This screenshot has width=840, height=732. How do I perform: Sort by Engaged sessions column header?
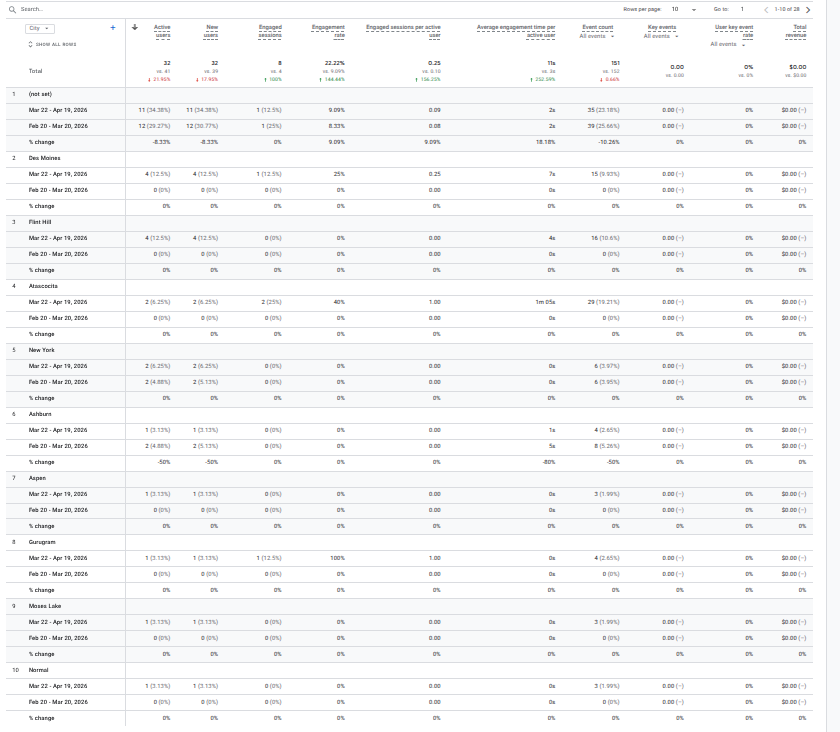pyautogui.click(x=270, y=31)
